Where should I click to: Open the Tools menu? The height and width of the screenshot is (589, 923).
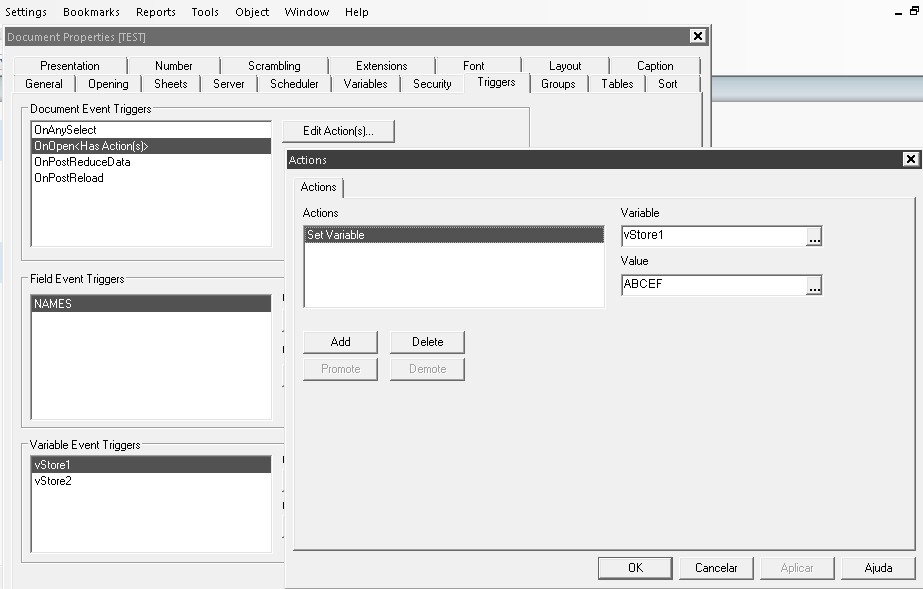(205, 12)
